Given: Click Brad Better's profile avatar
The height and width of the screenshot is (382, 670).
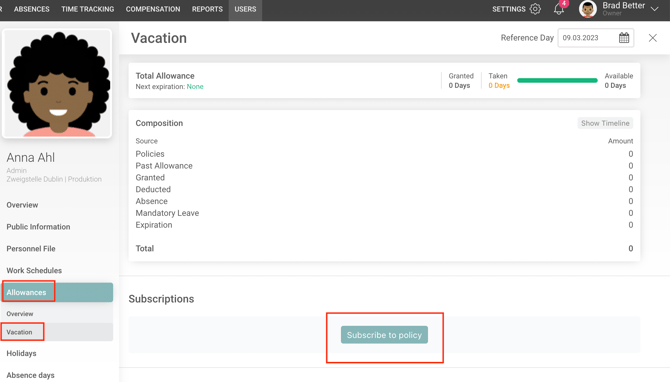Looking at the screenshot, I should [x=588, y=9].
